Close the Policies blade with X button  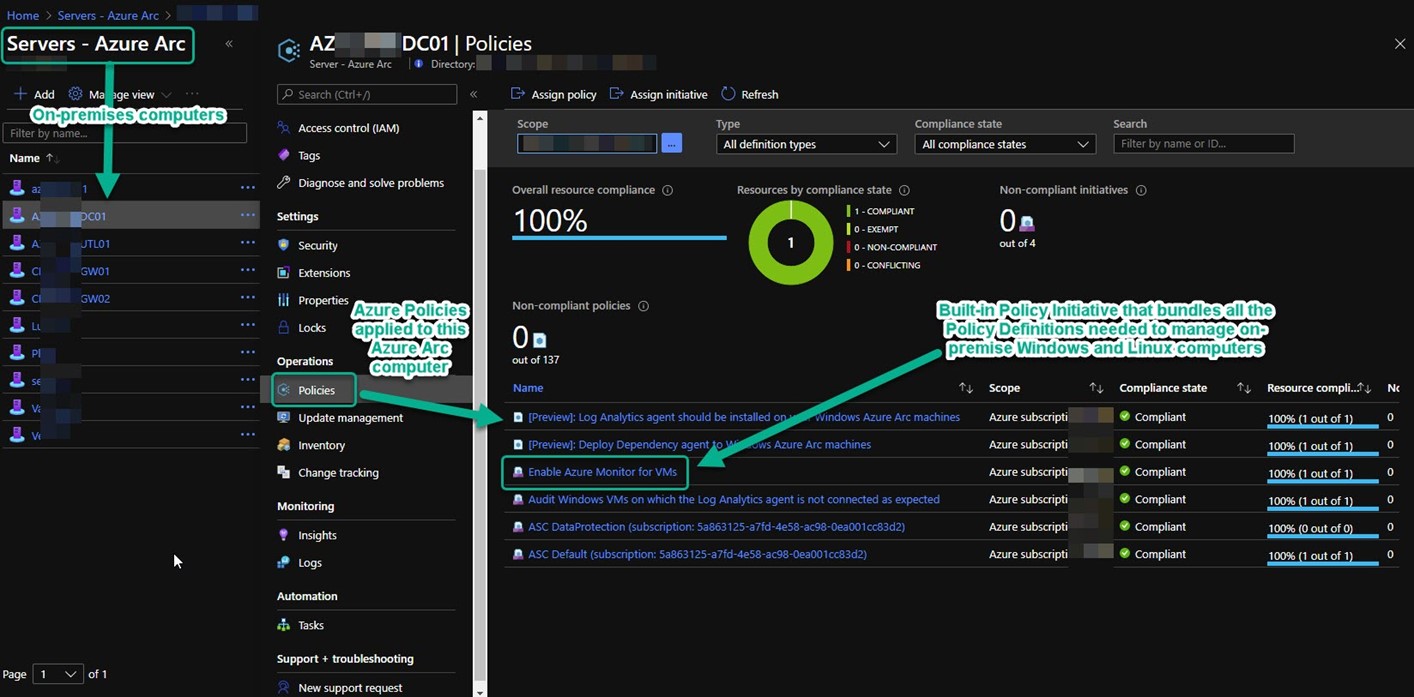(x=1399, y=44)
